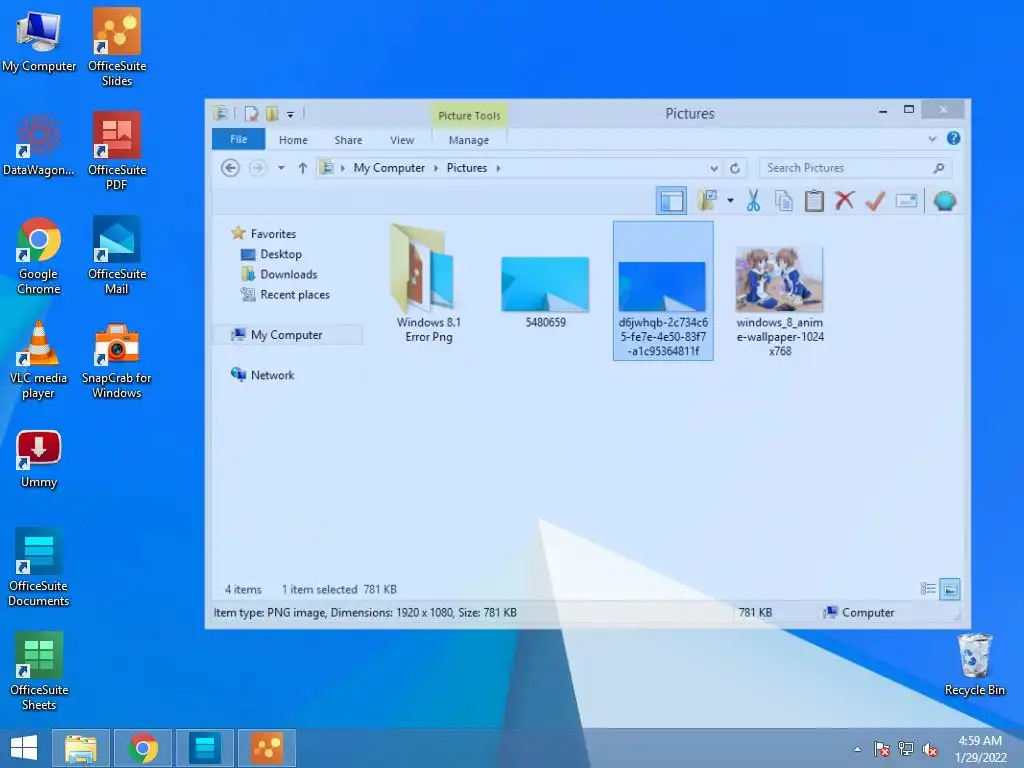The image size is (1024, 768).
Task: Click My Computer in the address bar
Action: click(x=389, y=168)
